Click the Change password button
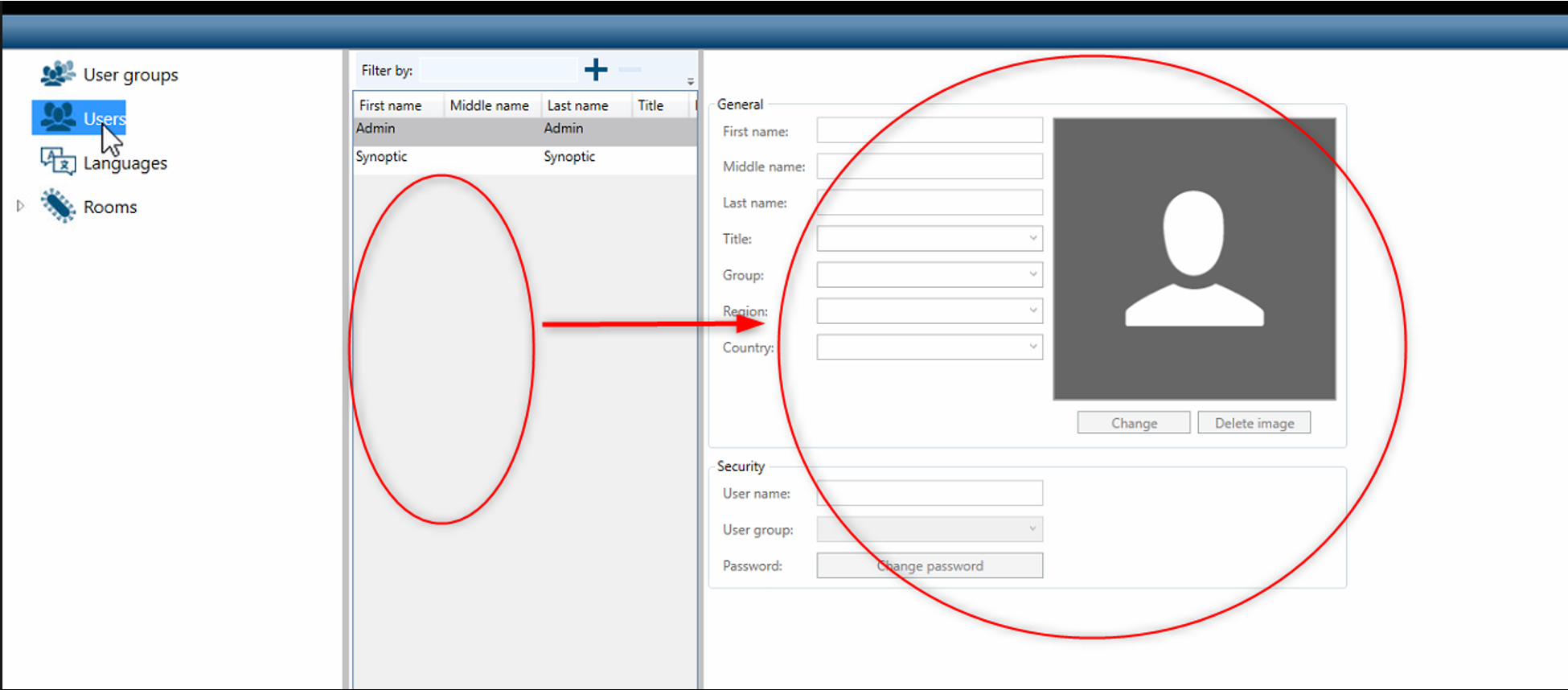Viewport: 1568px width, 690px height. (x=930, y=565)
